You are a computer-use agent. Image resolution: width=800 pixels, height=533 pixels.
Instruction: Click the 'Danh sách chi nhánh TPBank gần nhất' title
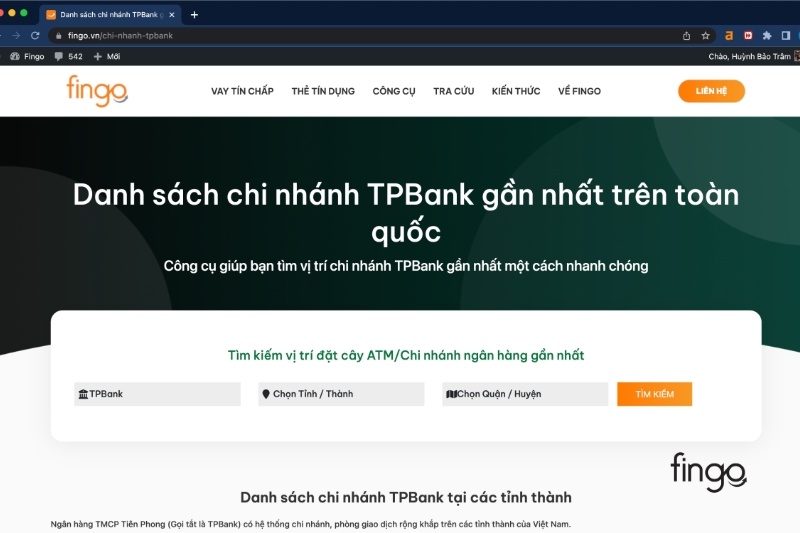pyautogui.click(x=406, y=213)
